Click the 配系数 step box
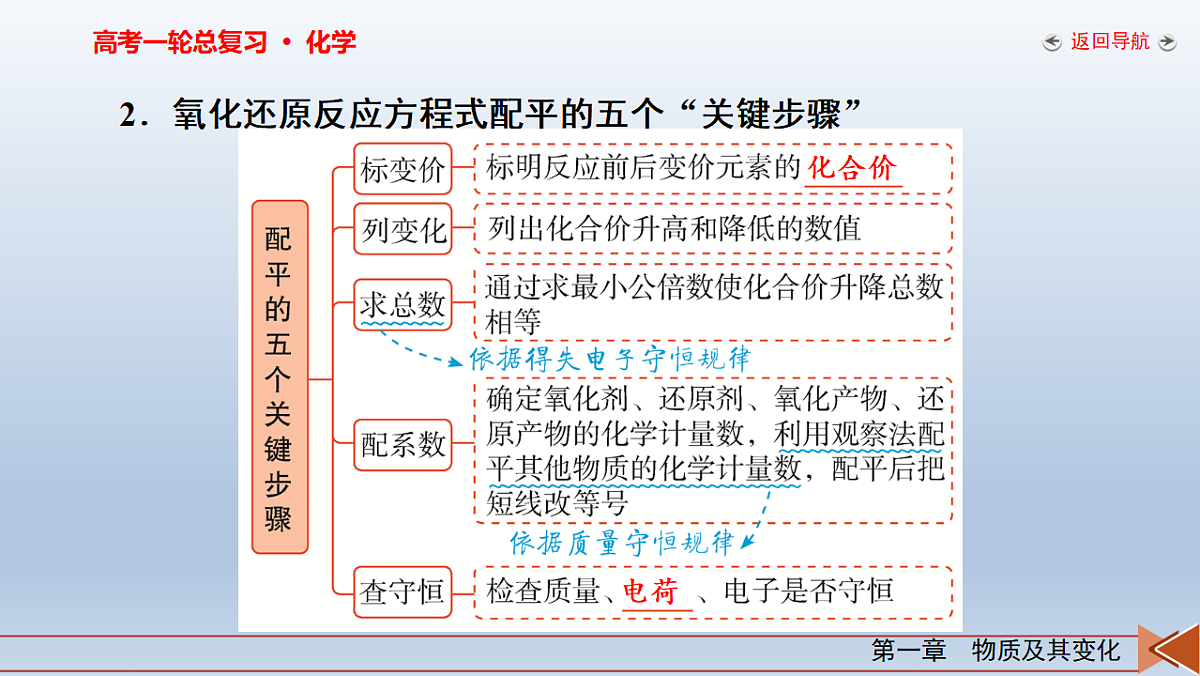Screen dimensions: 1200x676 [403, 445]
